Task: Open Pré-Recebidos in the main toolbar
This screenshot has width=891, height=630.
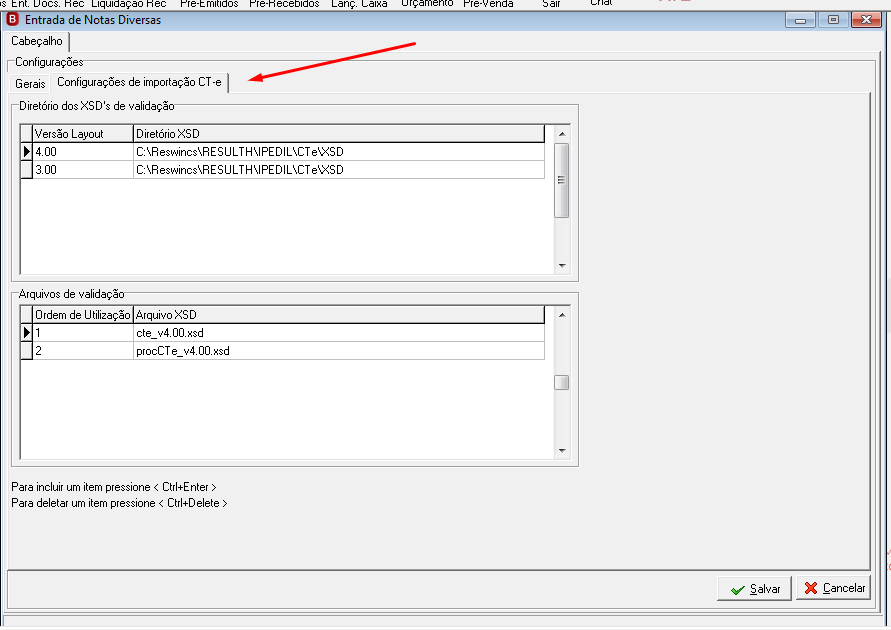Action: pyautogui.click(x=284, y=4)
